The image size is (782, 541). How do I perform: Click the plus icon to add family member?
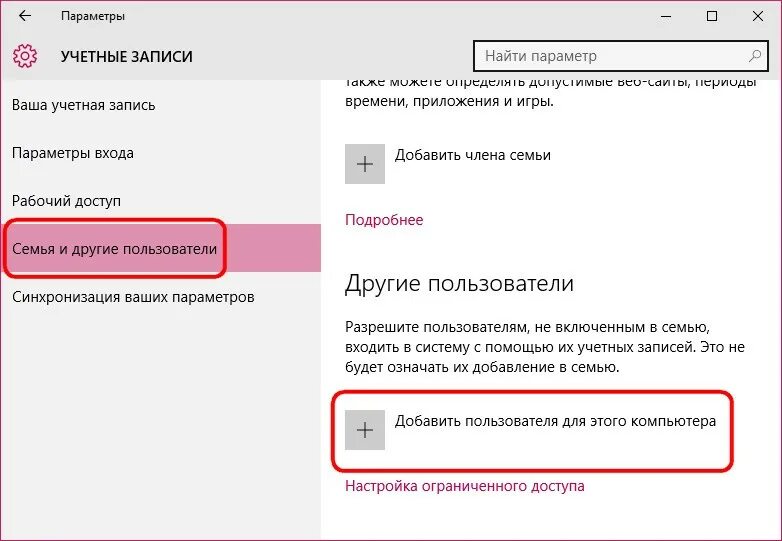click(x=365, y=164)
